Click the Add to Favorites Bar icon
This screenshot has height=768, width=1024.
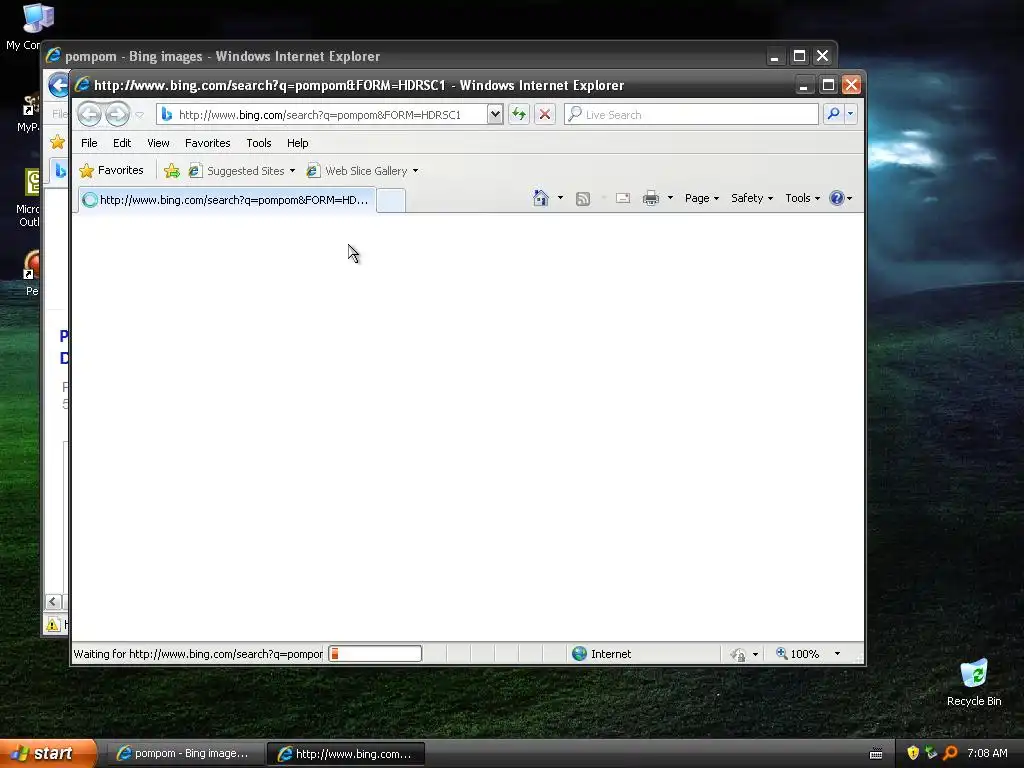(172, 171)
